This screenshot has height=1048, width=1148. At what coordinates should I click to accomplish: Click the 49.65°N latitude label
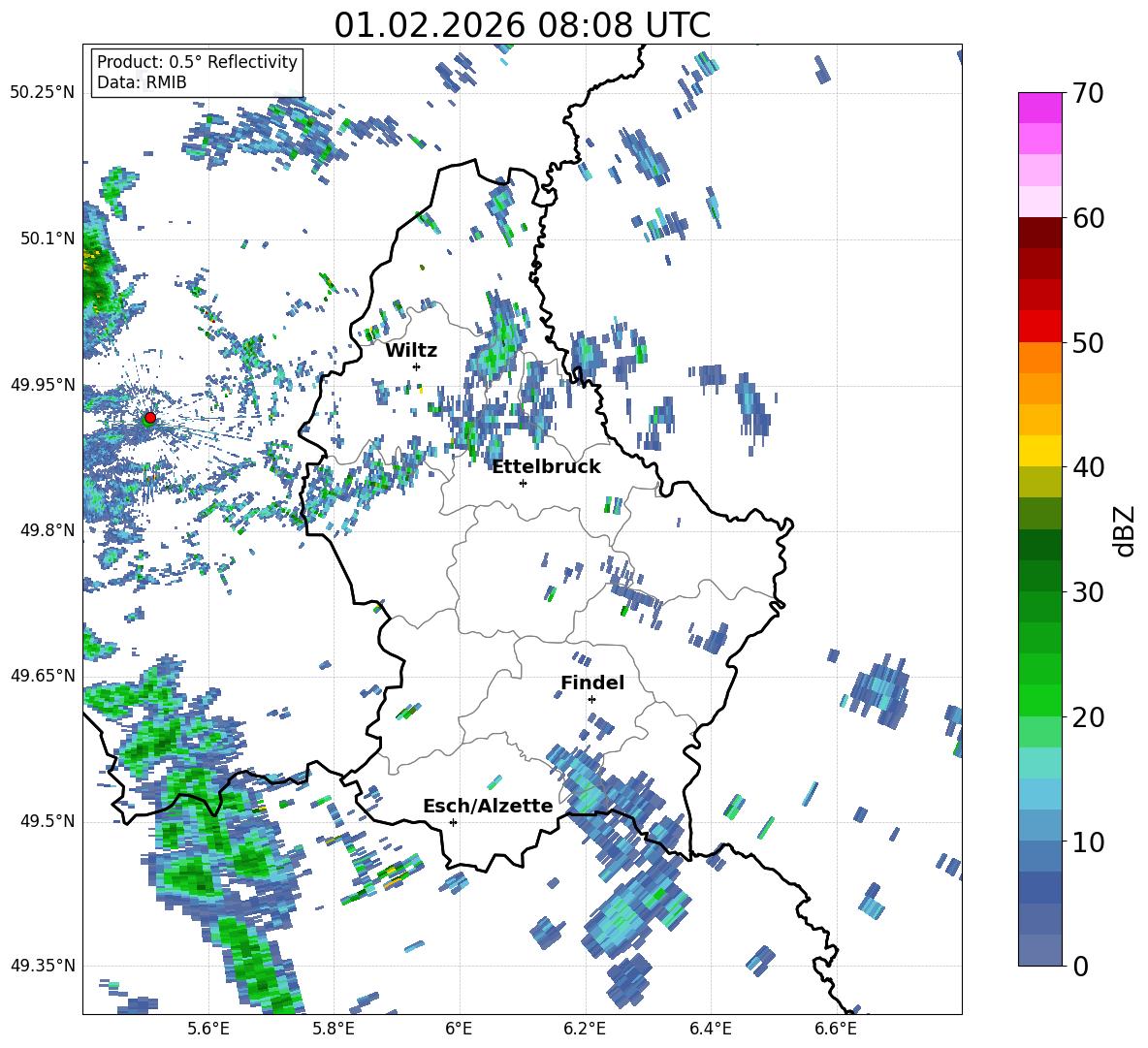click(43, 676)
